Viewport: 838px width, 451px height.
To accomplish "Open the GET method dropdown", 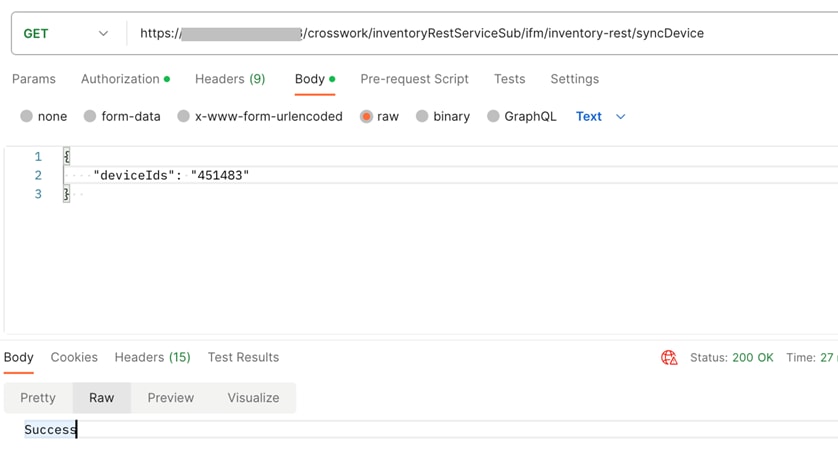I will [x=65, y=33].
